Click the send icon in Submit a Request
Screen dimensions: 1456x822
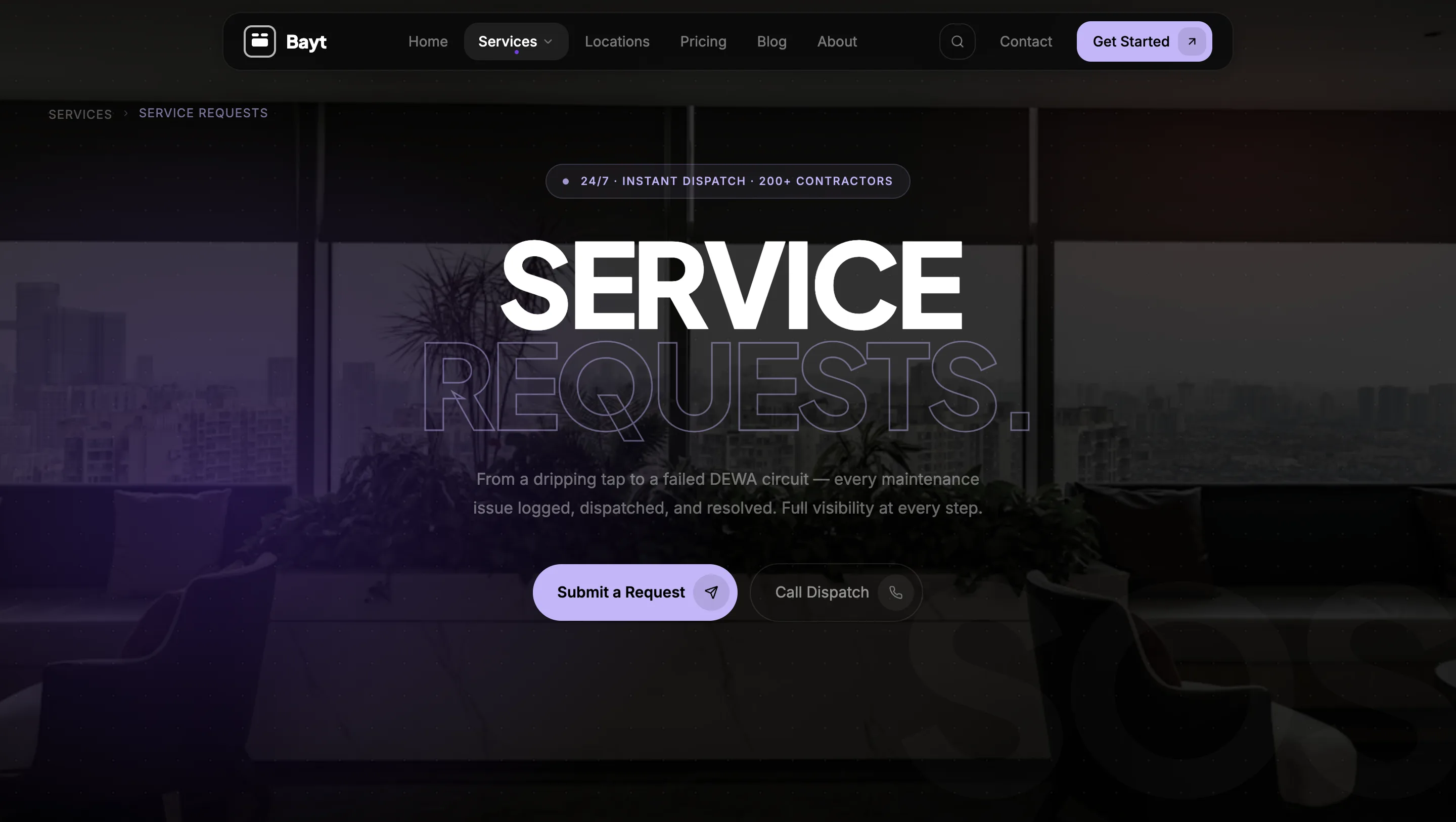712,592
